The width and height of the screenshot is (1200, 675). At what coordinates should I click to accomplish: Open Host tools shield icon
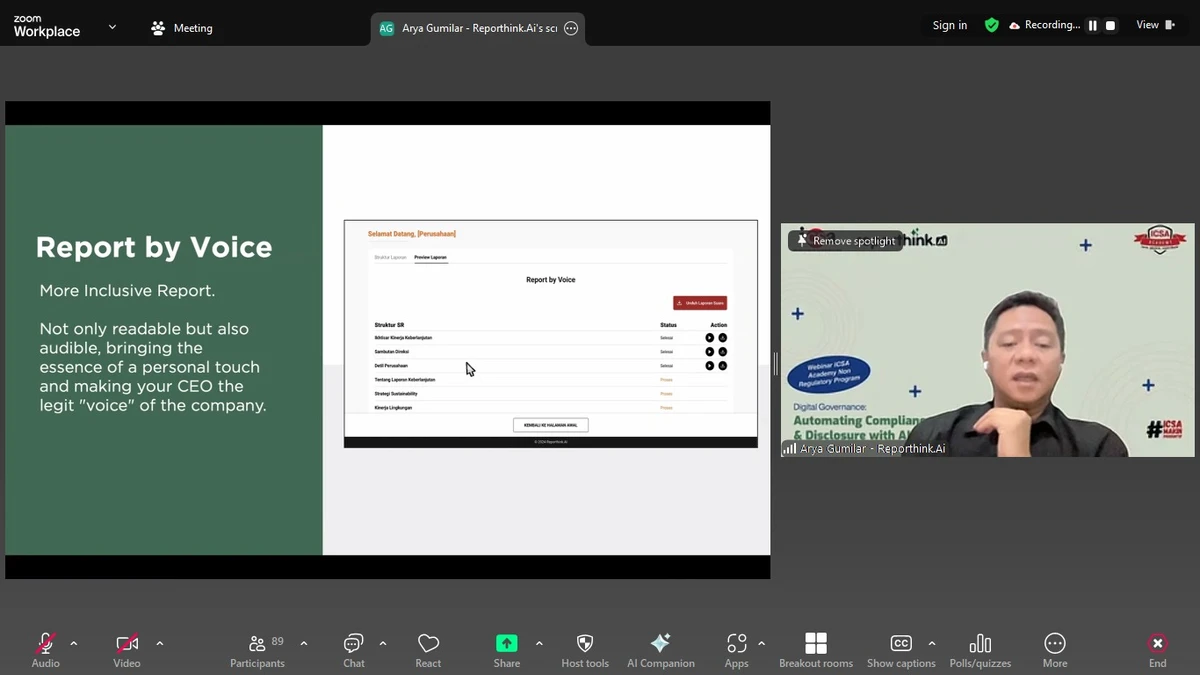tap(585, 649)
